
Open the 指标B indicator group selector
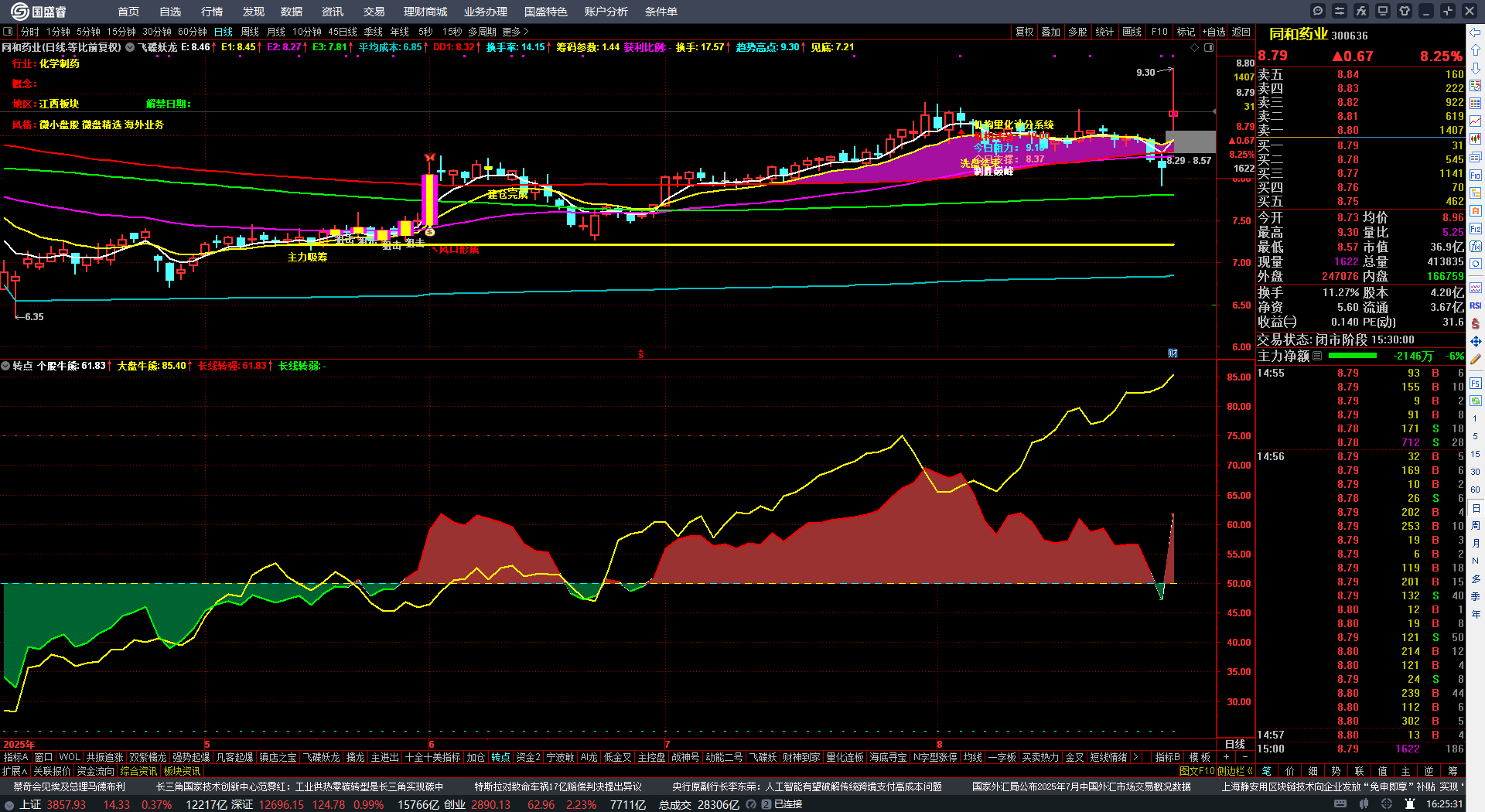(1167, 757)
